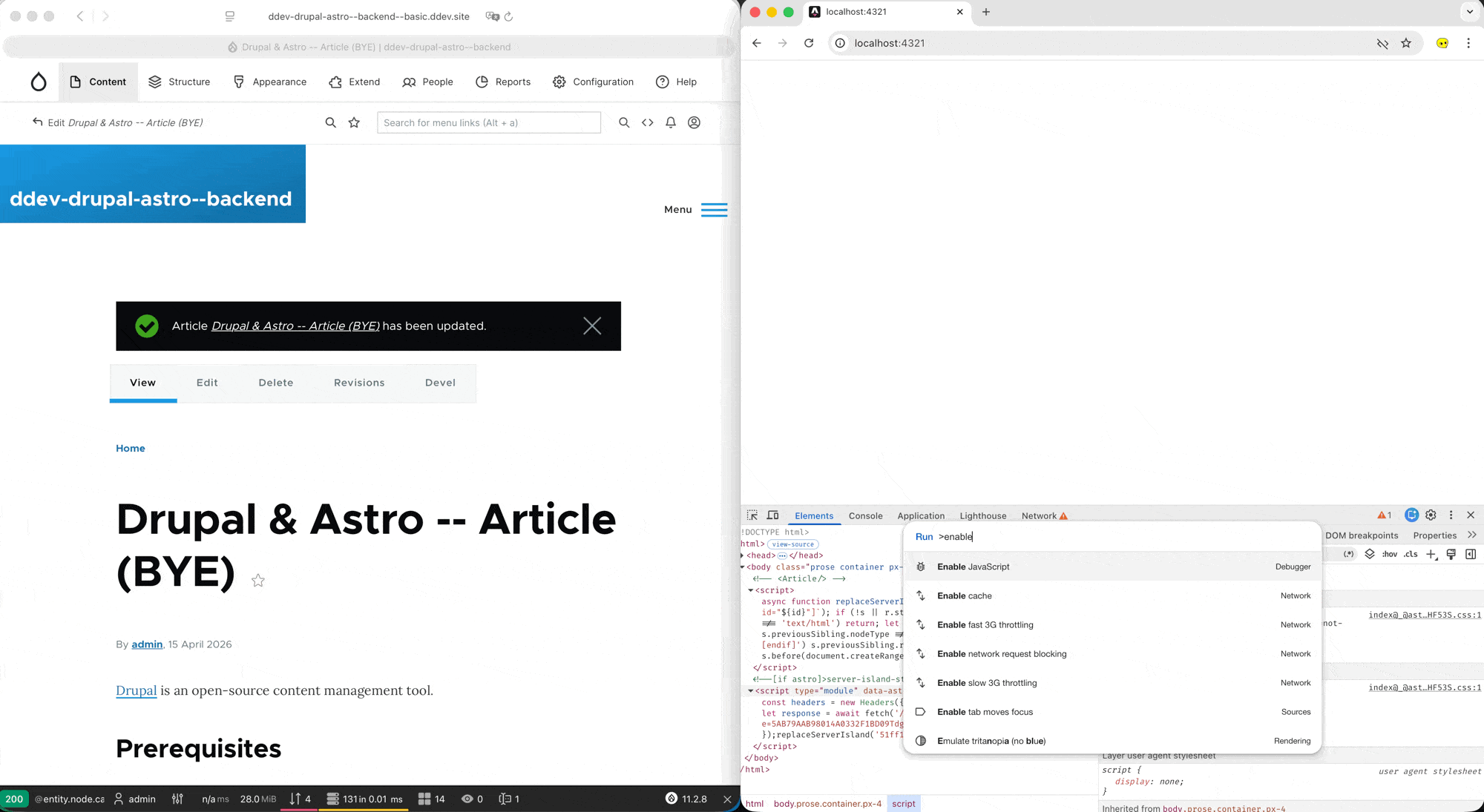
Task: Select the DevTools inspect element tool
Action: pyautogui.click(x=752, y=515)
